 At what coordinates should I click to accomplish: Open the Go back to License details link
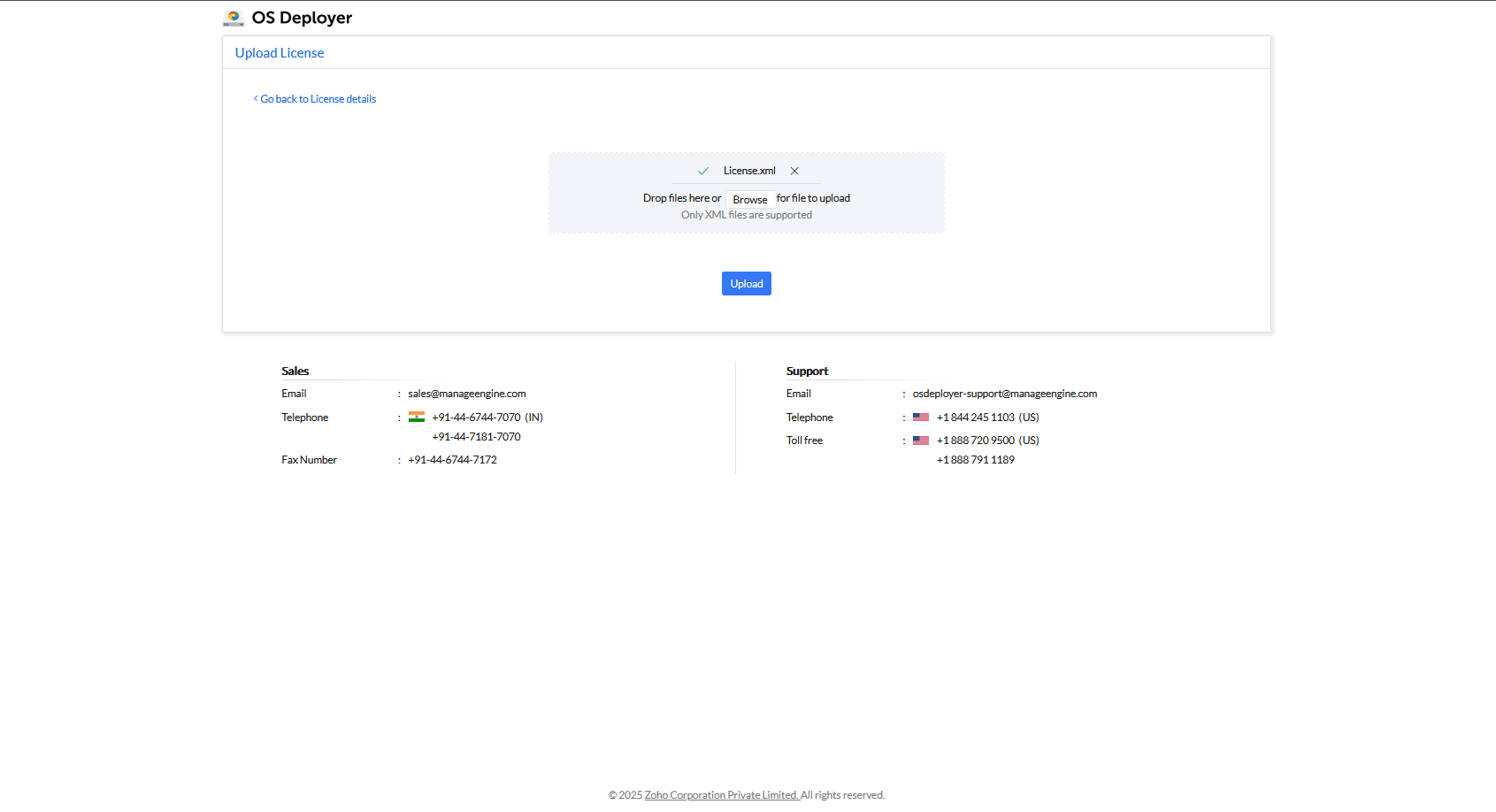318,98
